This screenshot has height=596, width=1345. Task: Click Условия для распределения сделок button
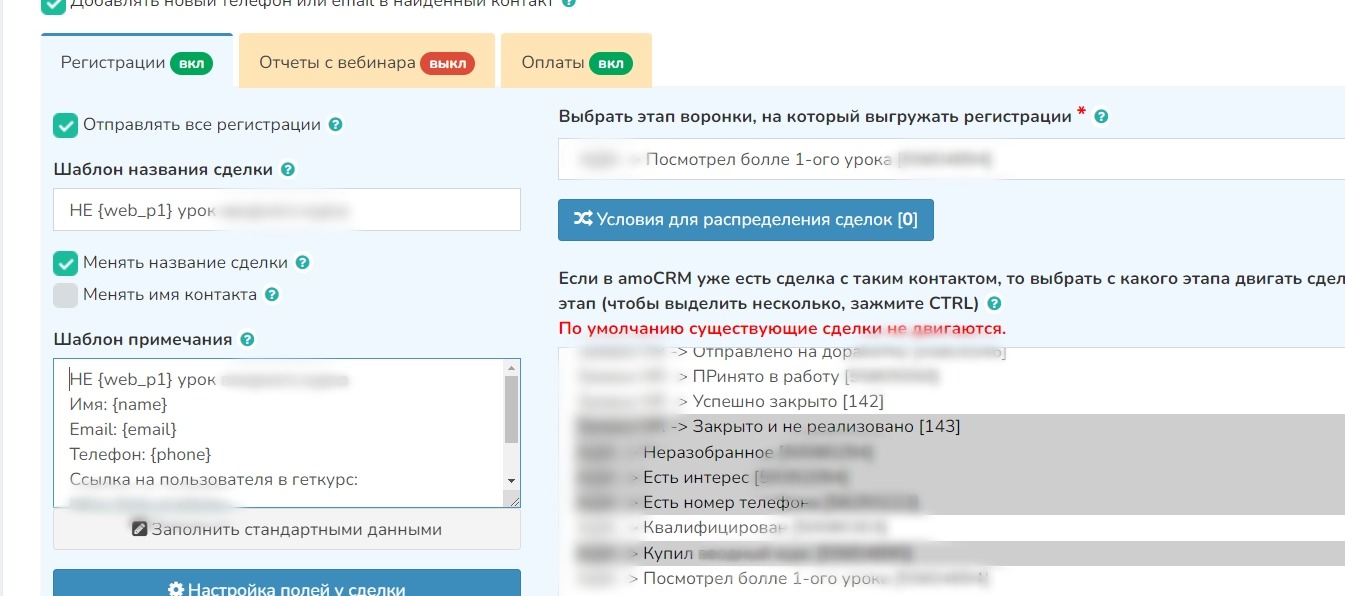click(745, 220)
